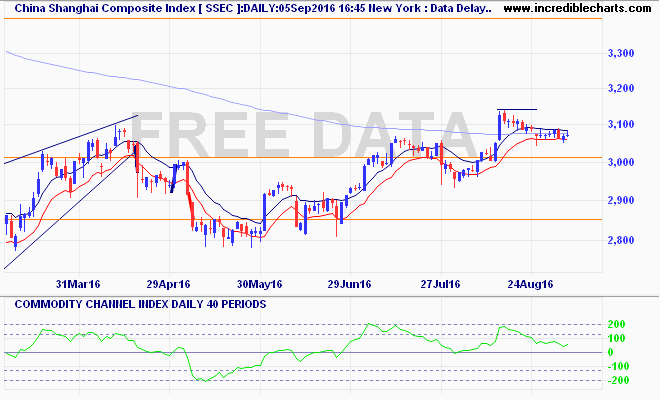Click the short resistance line above August high
The width and height of the screenshot is (660, 400).
coord(517,109)
